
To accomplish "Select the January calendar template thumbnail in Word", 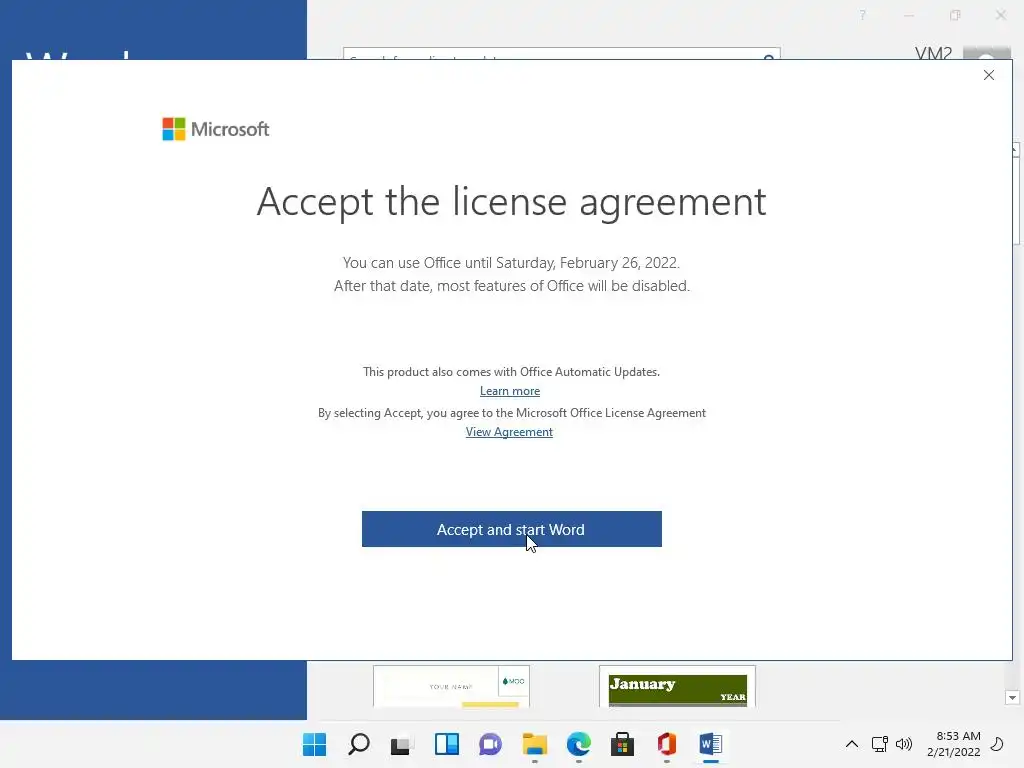I will tap(677, 686).
